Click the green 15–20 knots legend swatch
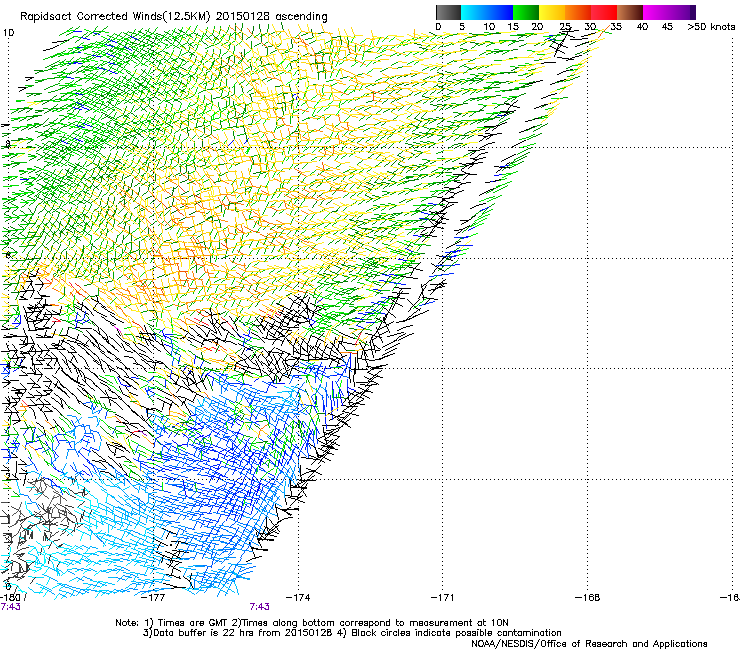Screen dimensions: 740x650 click(x=526, y=12)
